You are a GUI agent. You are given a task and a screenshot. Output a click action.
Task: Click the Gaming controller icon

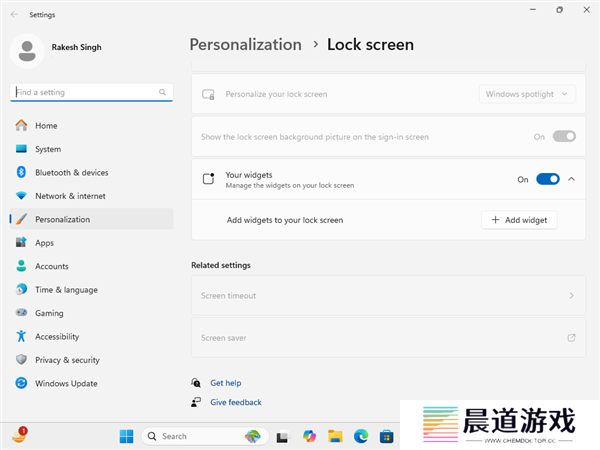[21, 313]
